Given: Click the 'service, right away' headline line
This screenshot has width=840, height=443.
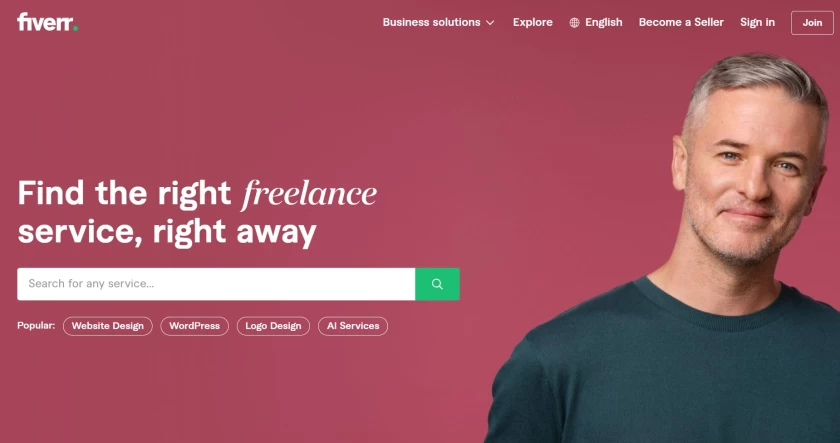Looking at the screenshot, I should point(167,232).
